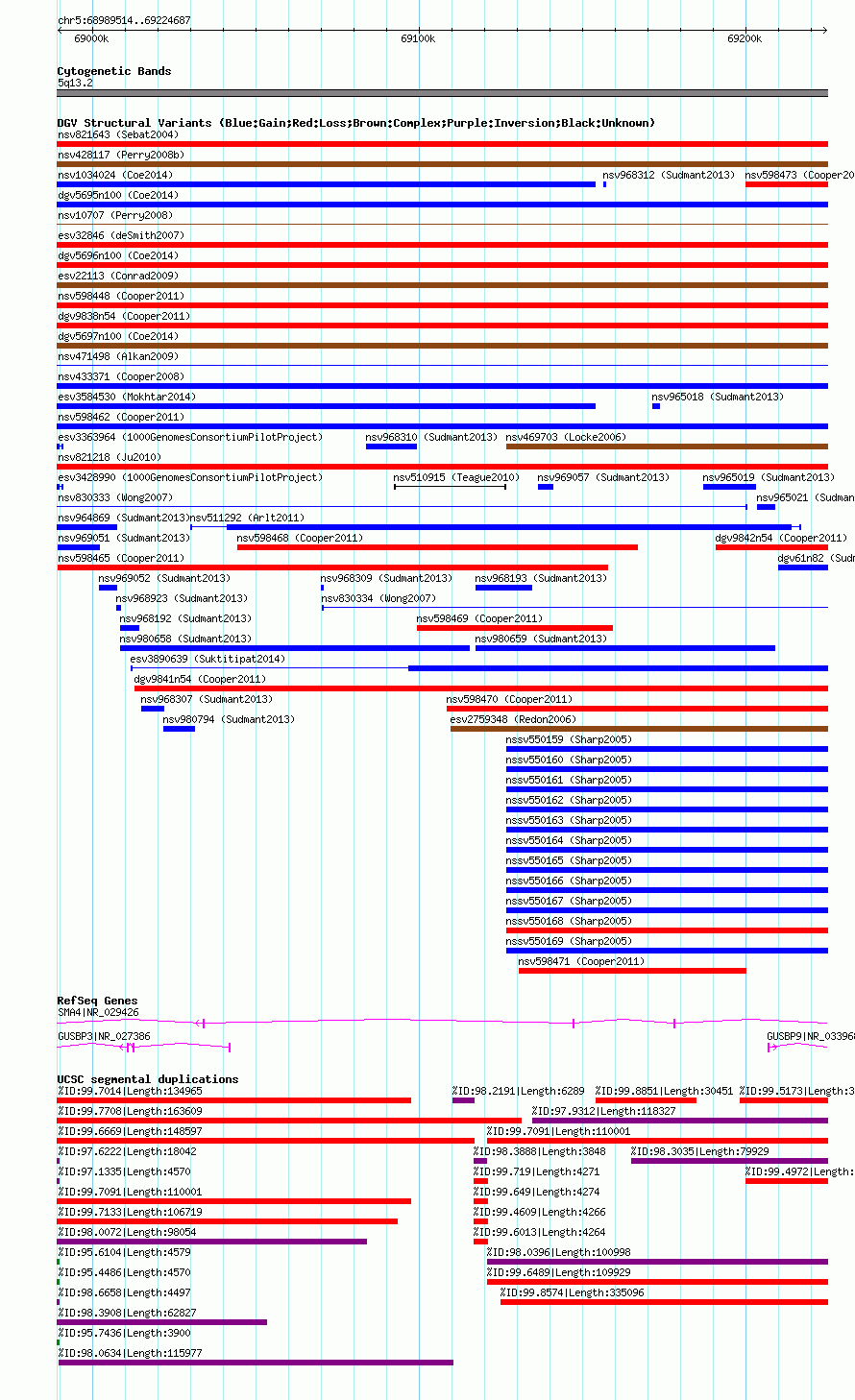The image size is (855, 1400).
Task: Select the nsv471498 (Alkan2009) label
Action: (118, 356)
